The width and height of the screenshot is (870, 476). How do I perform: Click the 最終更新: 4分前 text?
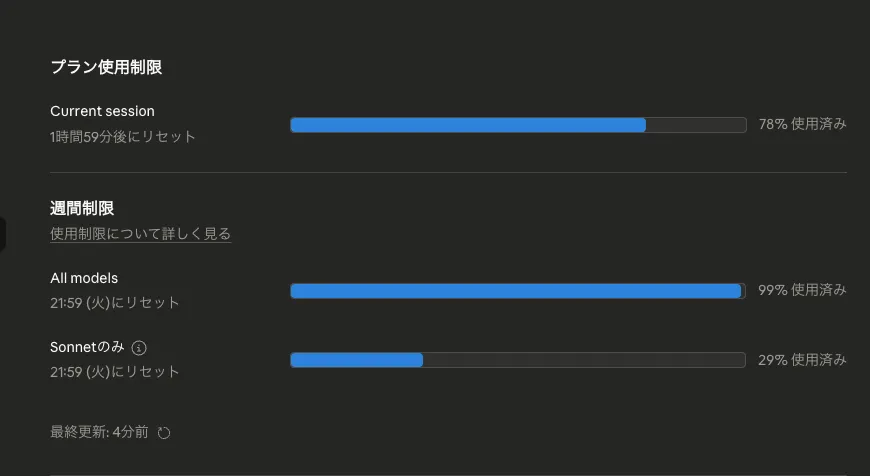[x=99, y=432]
